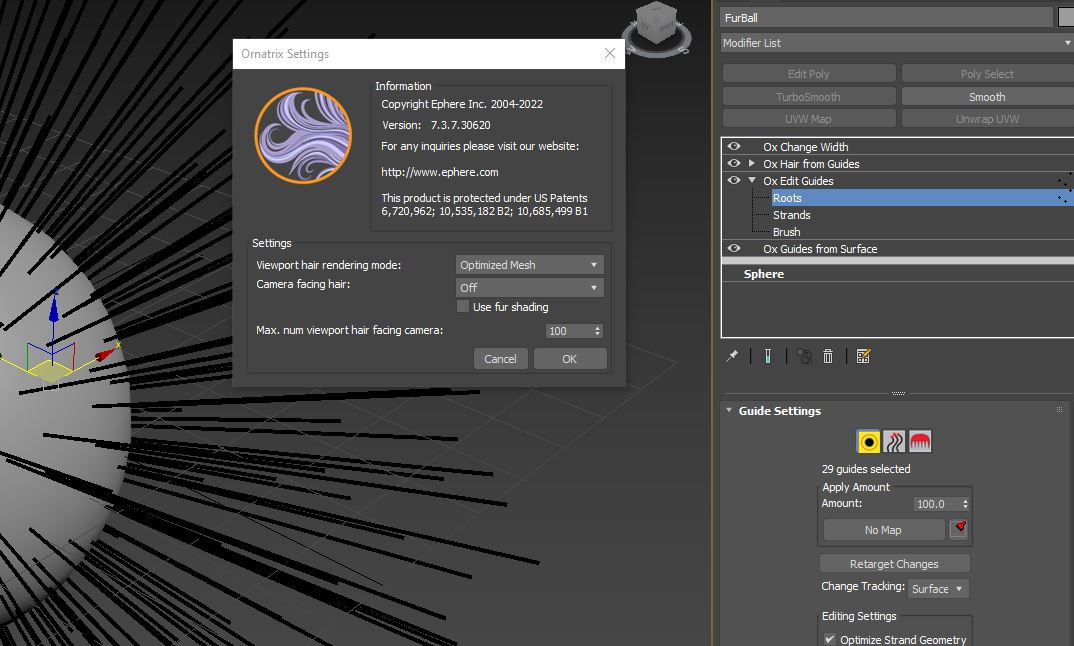Toggle Optimize Strand Geometry checkbox
Image resolution: width=1074 pixels, height=646 pixels.
click(x=830, y=639)
